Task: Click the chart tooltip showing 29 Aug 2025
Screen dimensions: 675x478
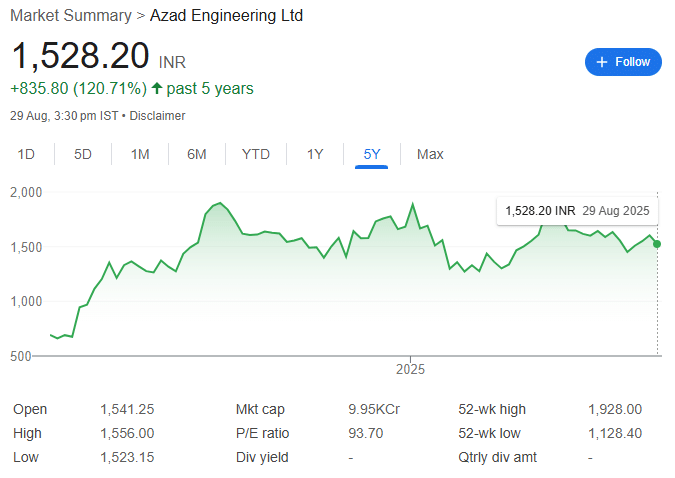Action: click(577, 211)
